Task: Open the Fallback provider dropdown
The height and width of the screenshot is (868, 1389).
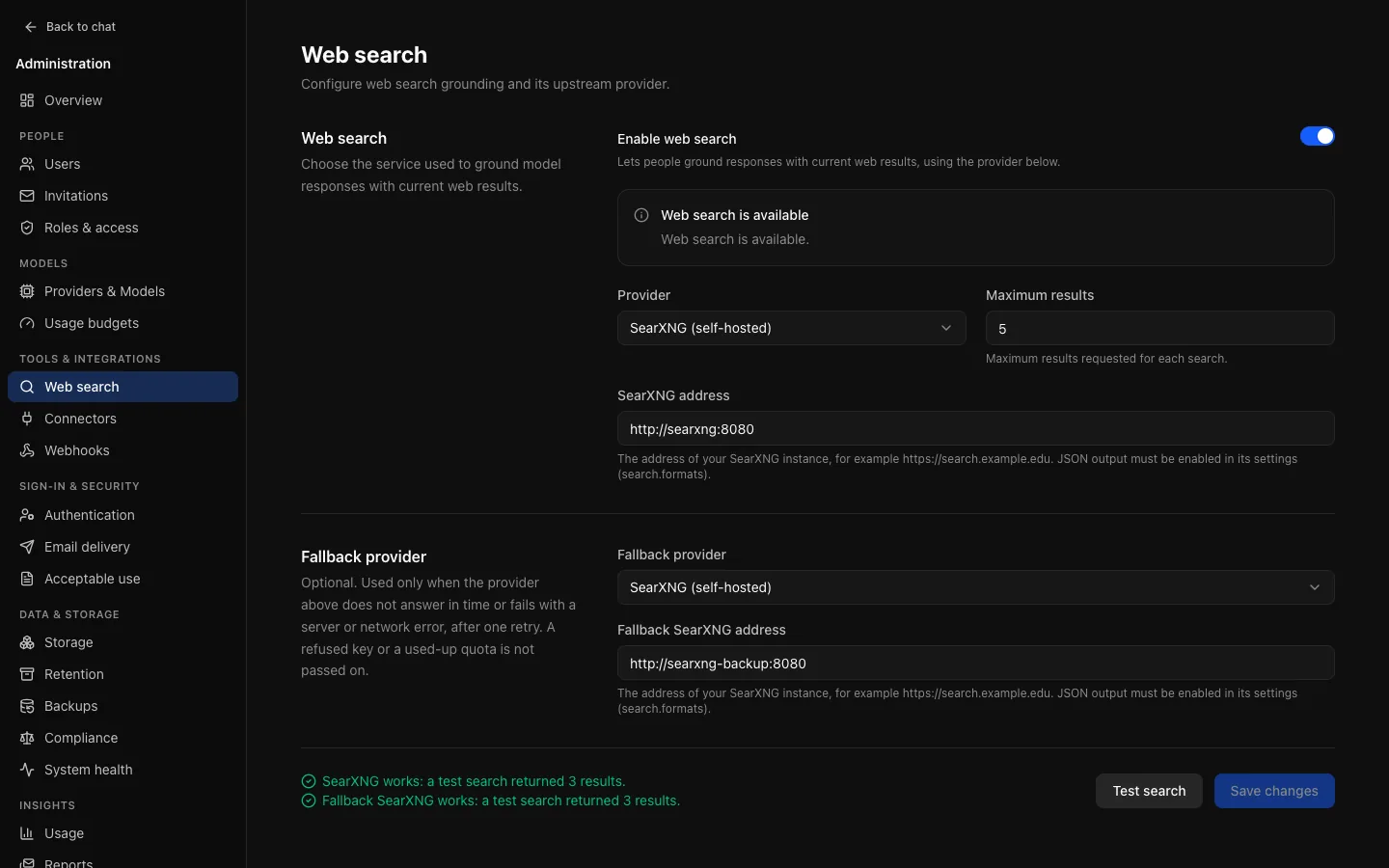Action: point(975,587)
